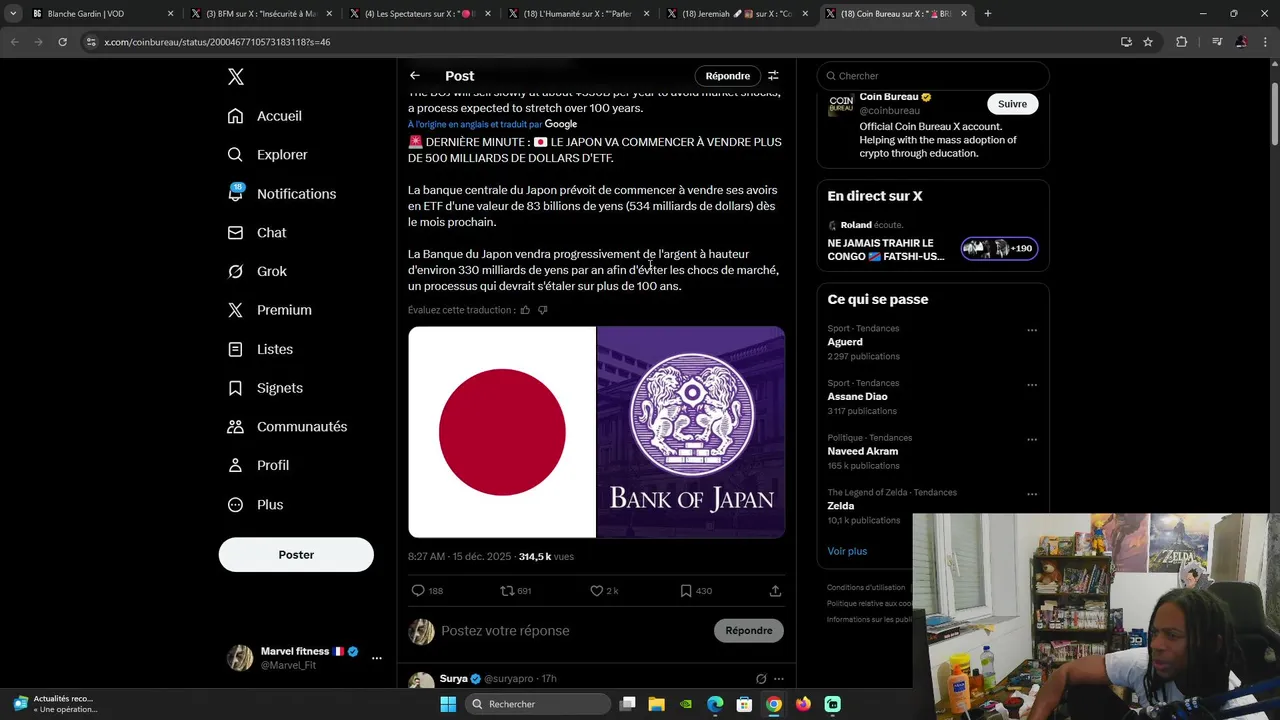Bookmark this page with star icon
Image resolution: width=1280 pixels, height=720 pixels.
click(1148, 42)
